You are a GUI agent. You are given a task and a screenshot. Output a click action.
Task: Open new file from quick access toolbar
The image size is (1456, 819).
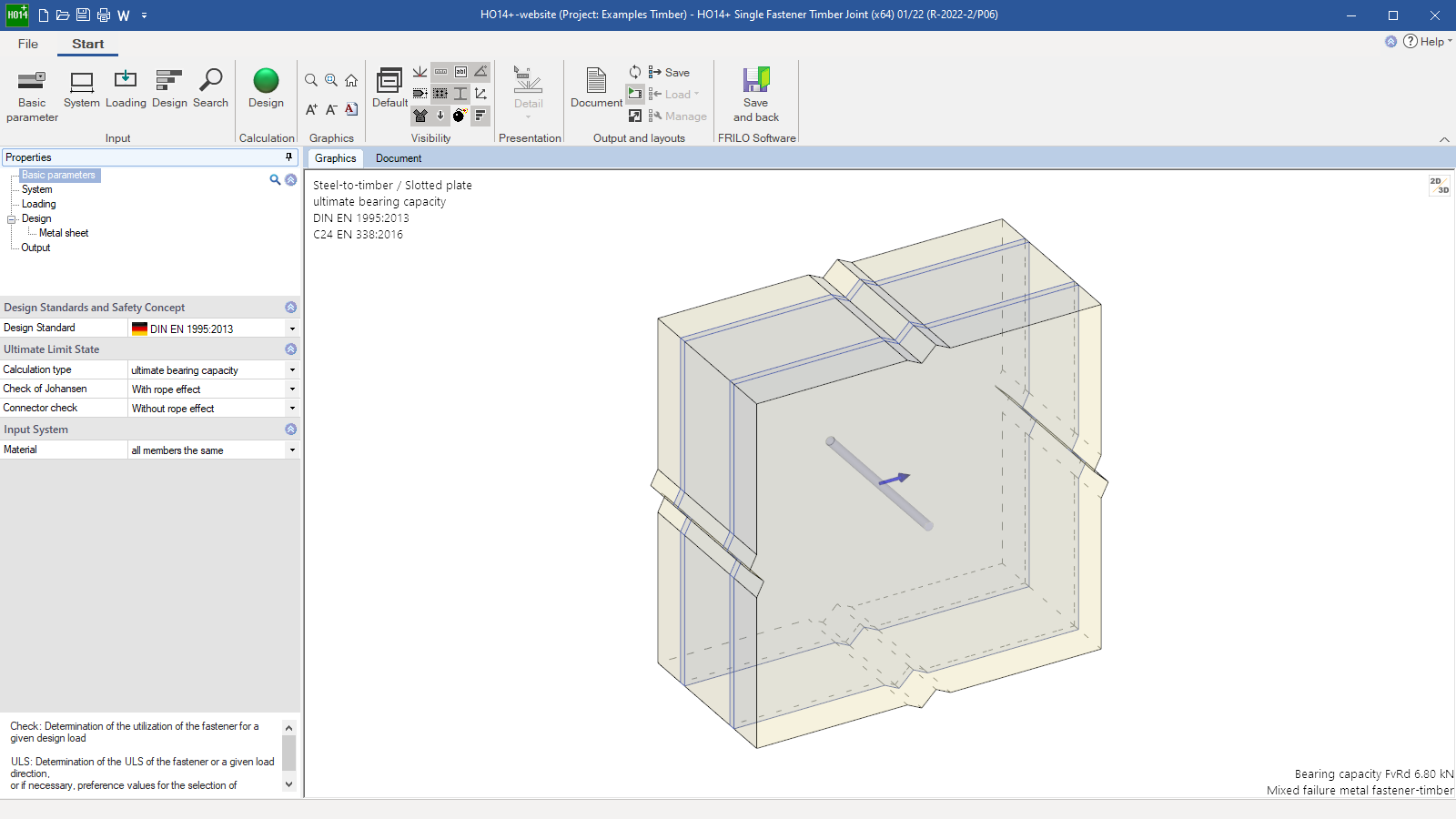(x=43, y=15)
